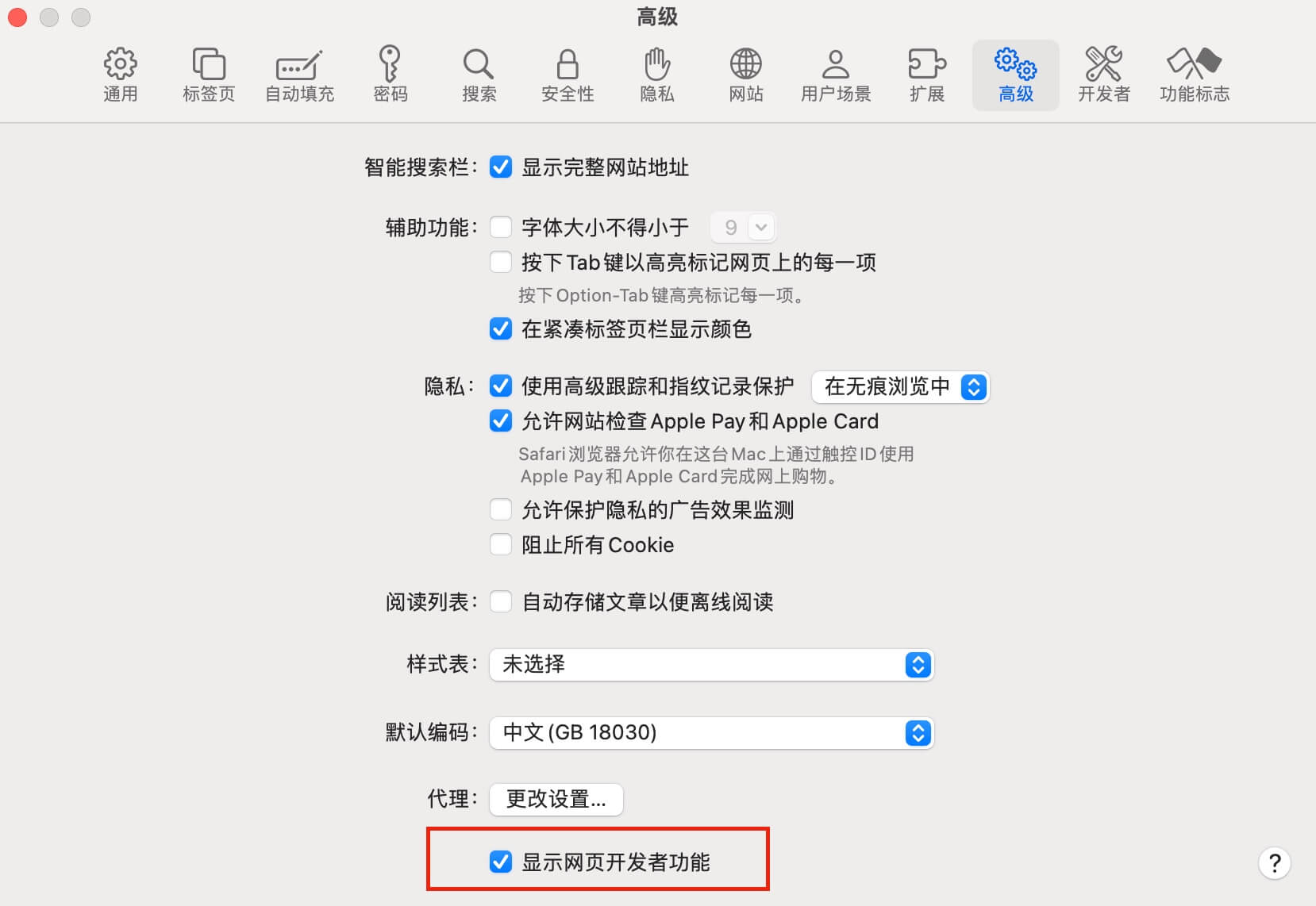Toggle 显示网页开发者功能 checkbox
The height and width of the screenshot is (906, 1316).
(501, 862)
